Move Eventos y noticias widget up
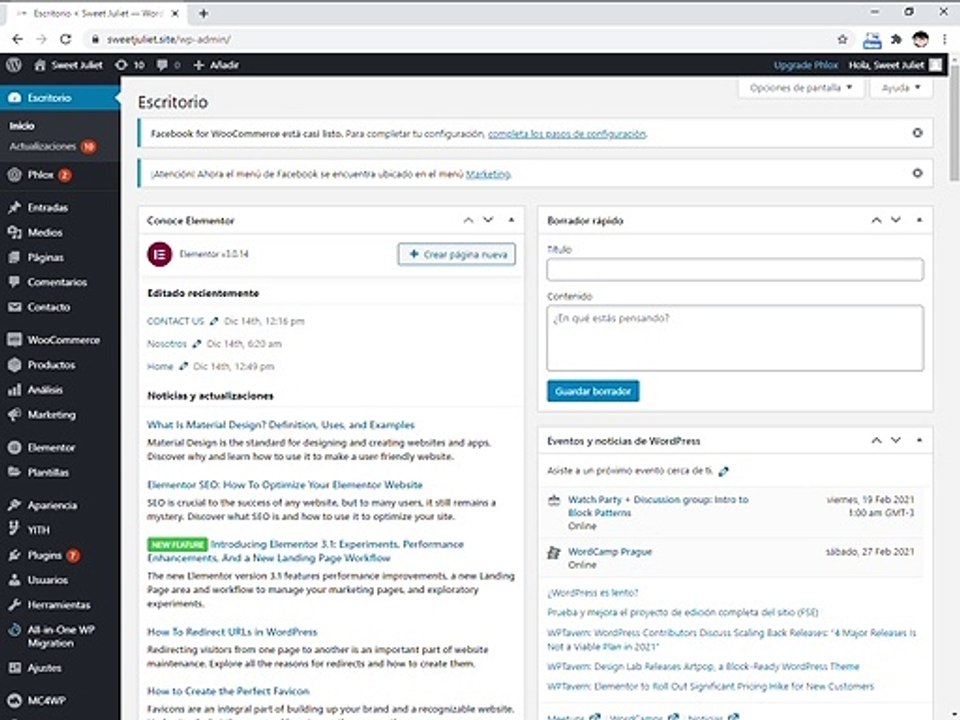960x720 pixels. coord(876,440)
